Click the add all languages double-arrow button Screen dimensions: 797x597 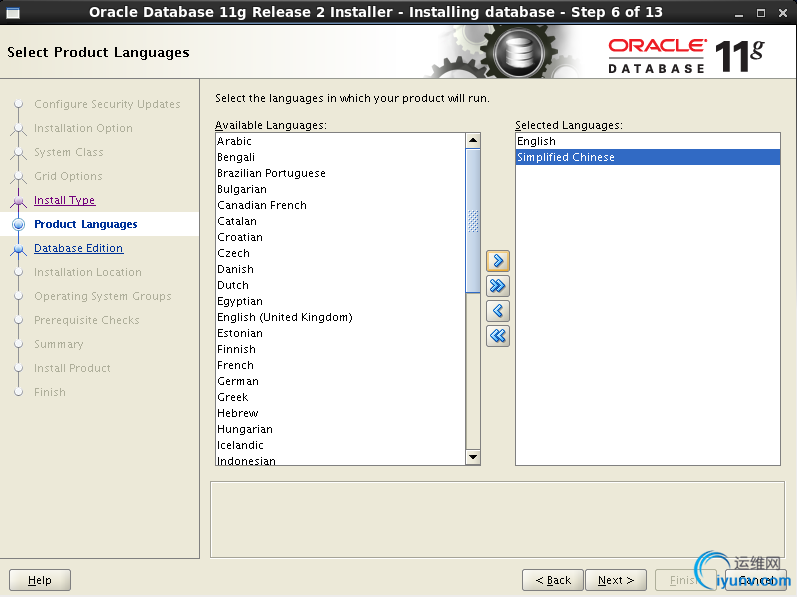(498, 286)
